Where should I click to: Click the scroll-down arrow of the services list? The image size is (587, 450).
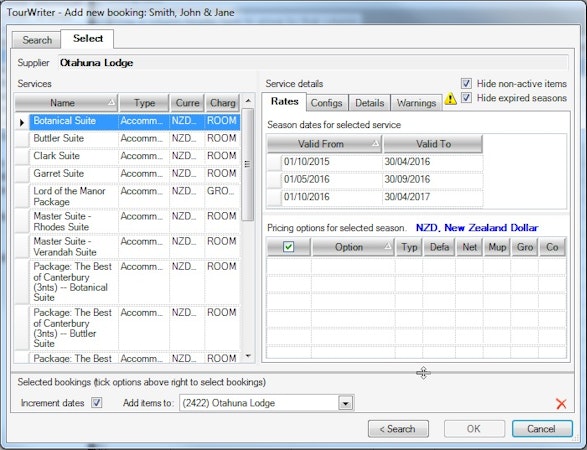point(248,356)
